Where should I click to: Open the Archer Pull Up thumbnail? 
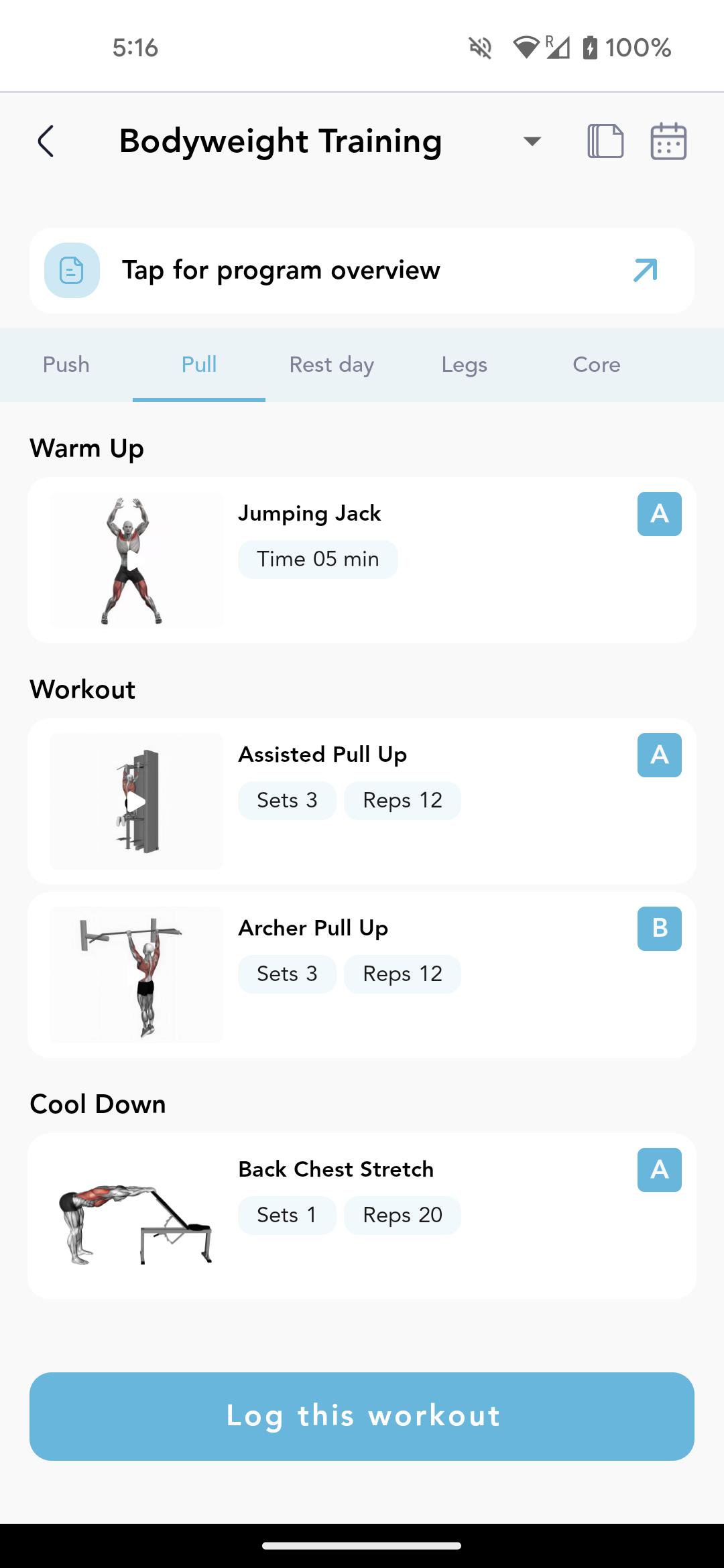[136, 975]
